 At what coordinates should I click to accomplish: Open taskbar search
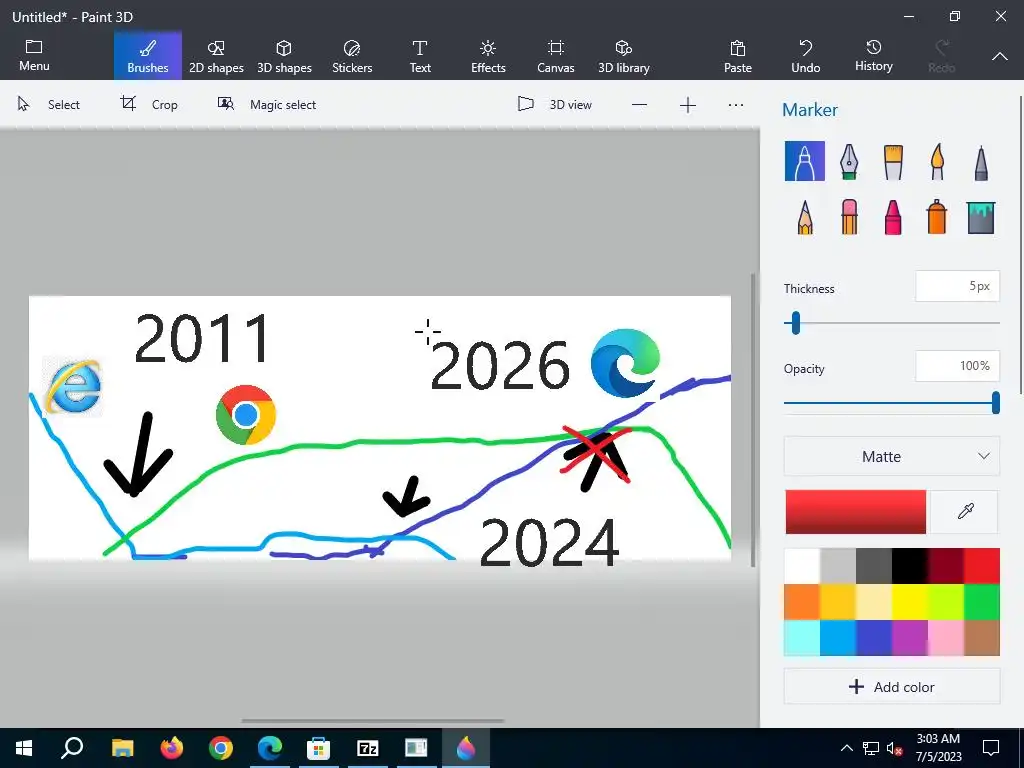[x=72, y=748]
